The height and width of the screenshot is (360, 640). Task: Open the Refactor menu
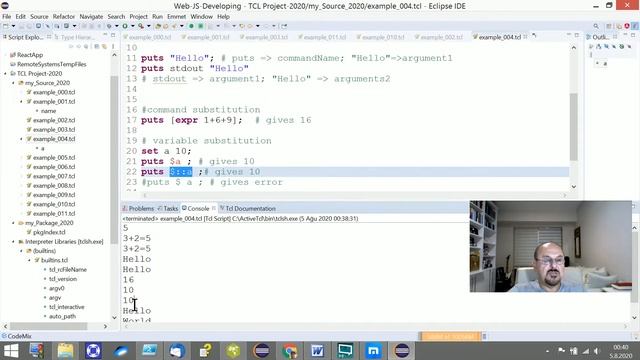pos(64,17)
